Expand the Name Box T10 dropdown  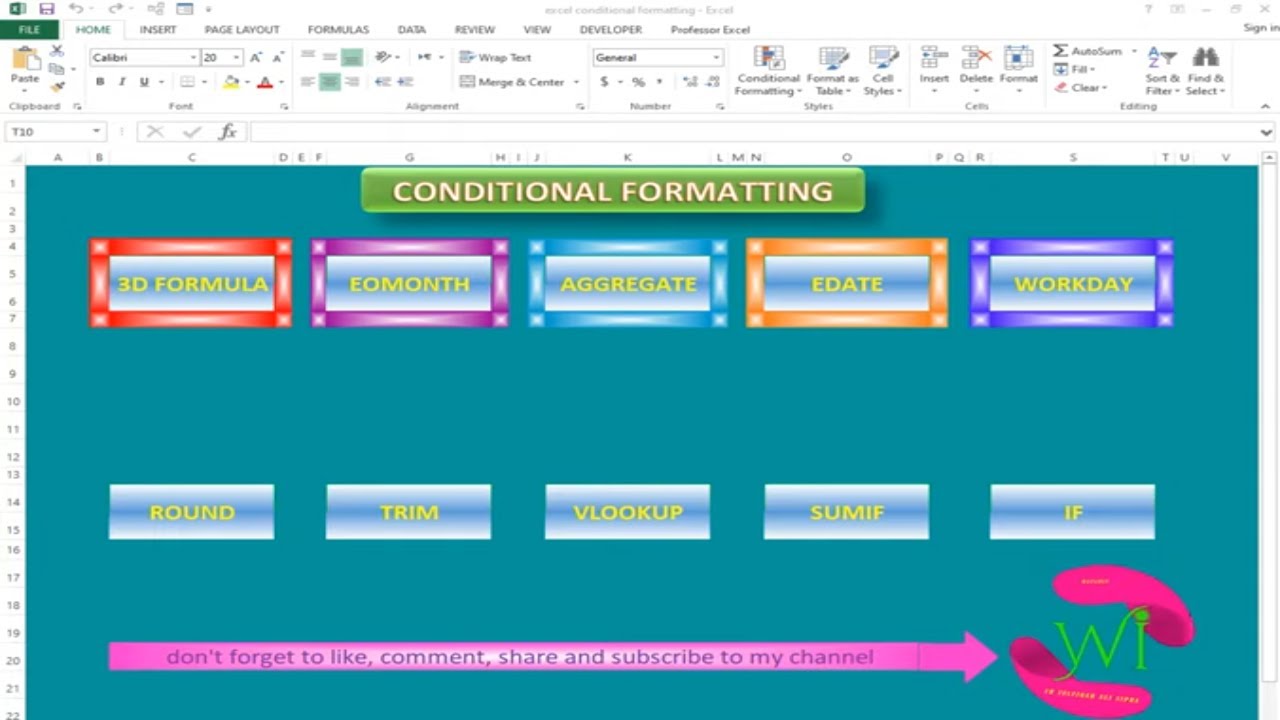click(x=96, y=132)
